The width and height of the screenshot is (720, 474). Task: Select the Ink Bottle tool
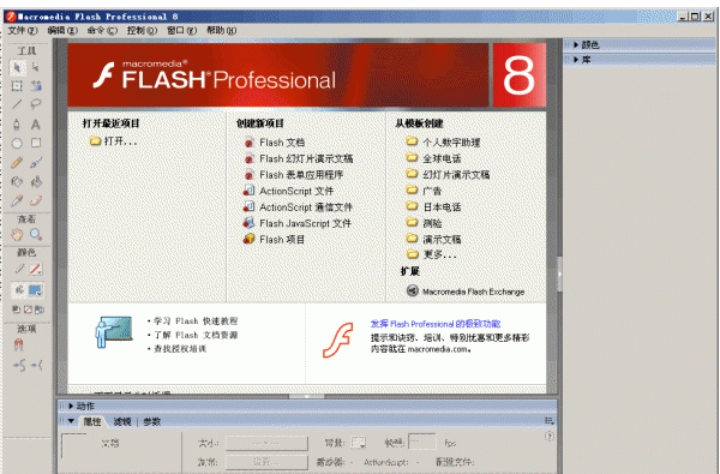pos(17,181)
